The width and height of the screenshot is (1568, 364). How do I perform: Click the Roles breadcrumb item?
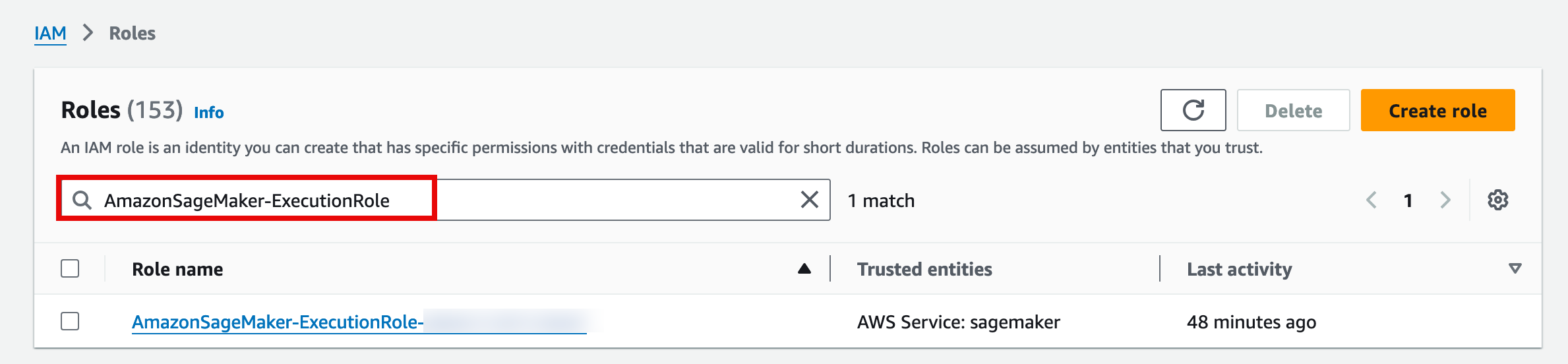[x=132, y=33]
